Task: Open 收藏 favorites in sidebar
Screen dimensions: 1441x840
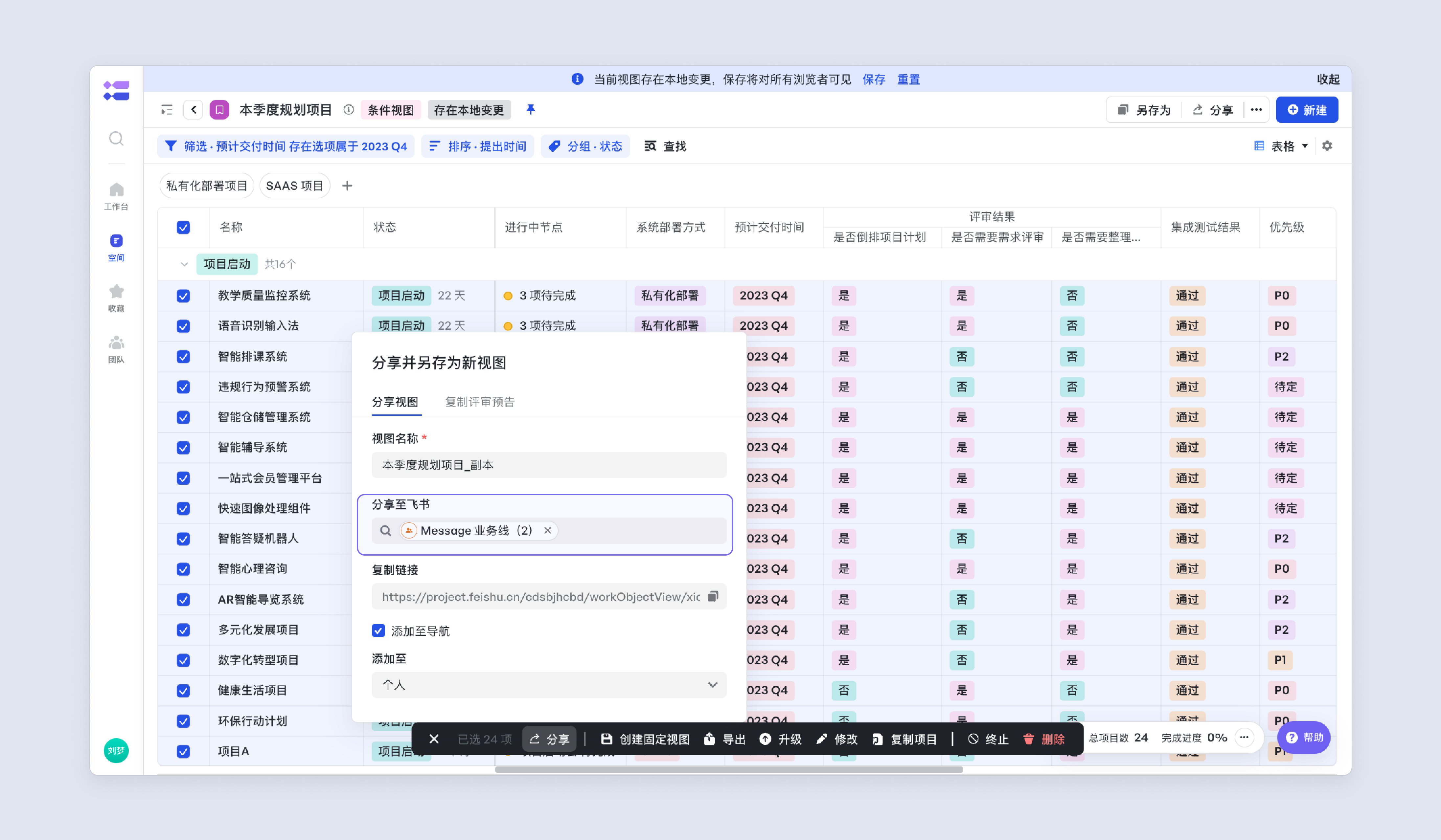Action: pos(116,298)
